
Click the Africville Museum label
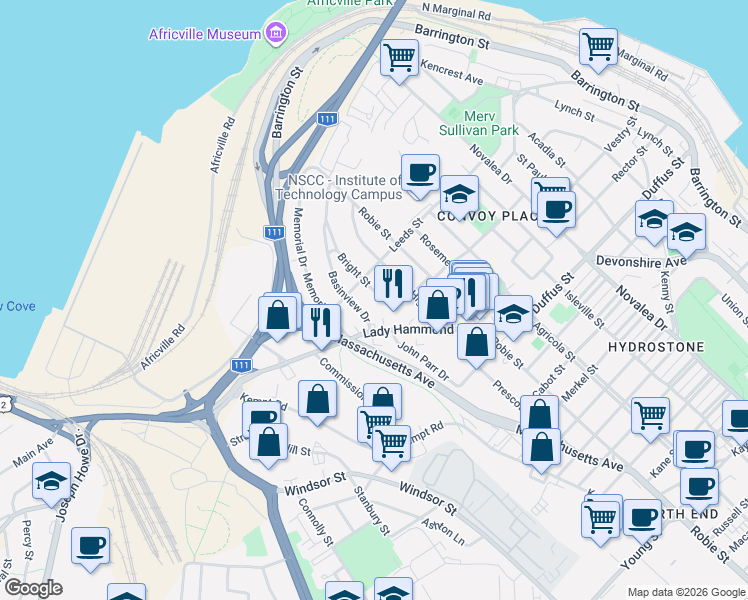pos(205,34)
